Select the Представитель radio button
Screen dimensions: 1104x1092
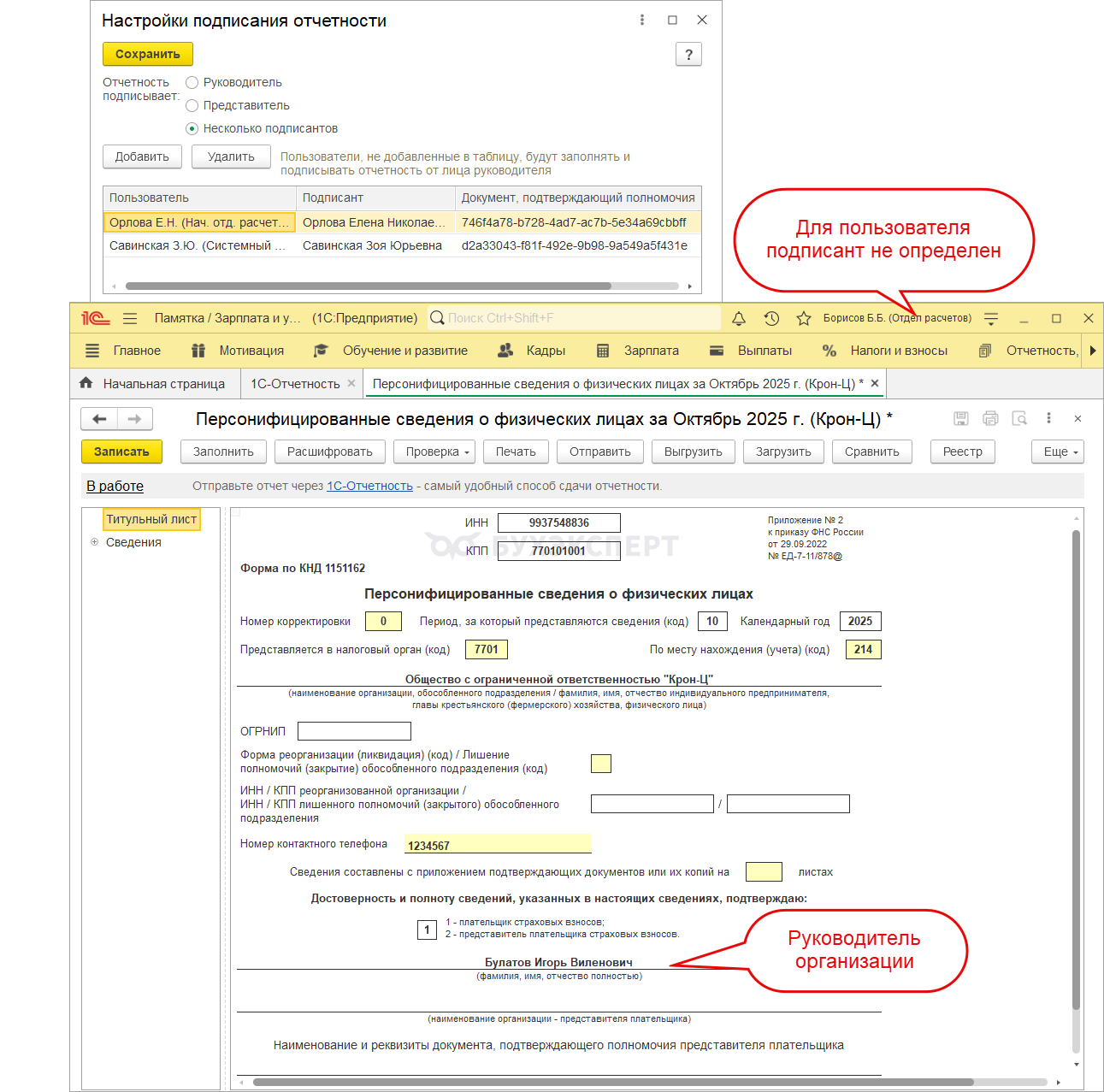192,105
